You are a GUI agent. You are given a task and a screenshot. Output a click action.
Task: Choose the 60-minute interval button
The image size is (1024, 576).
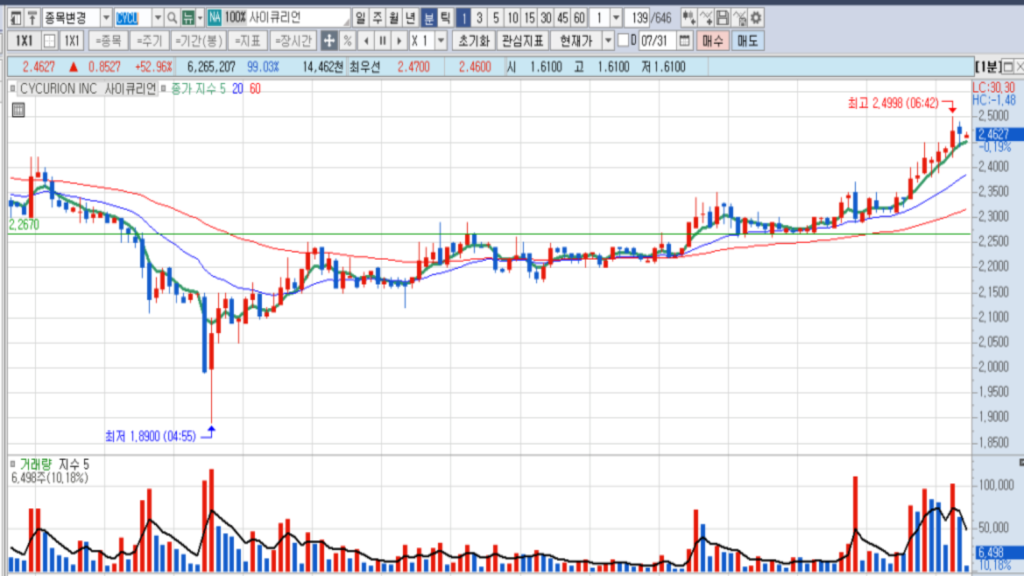click(579, 18)
